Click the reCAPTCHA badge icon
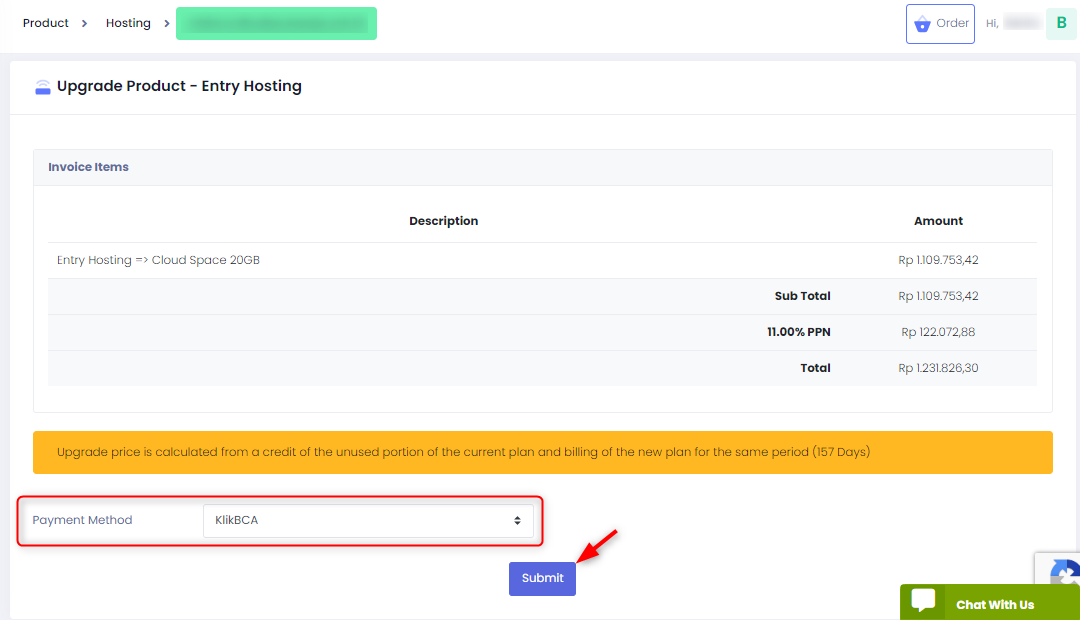 pyautogui.click(x=1064, y=573)
